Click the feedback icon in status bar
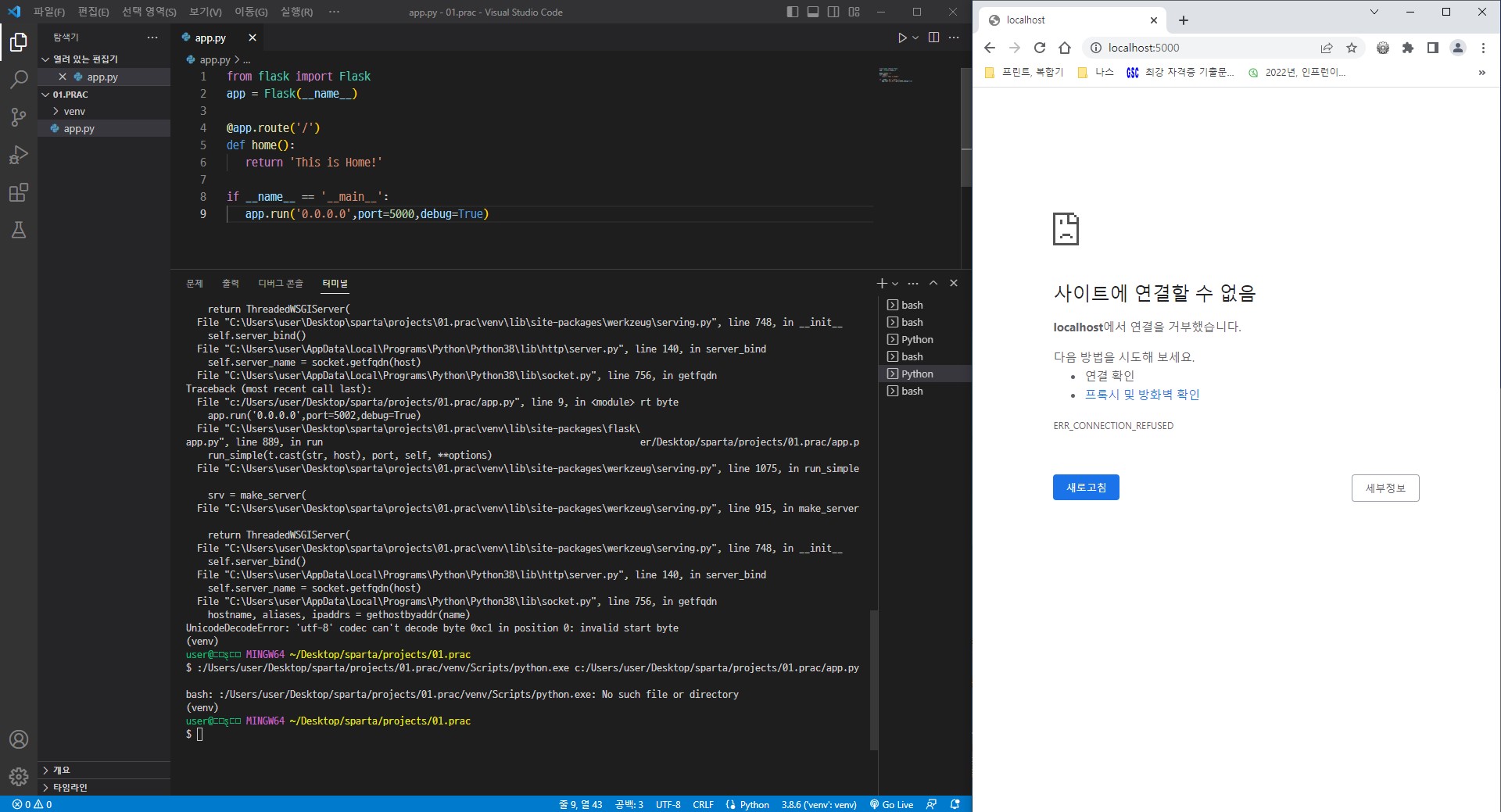1501x812 pixels. pyautogui.click(x=931, y=804)
